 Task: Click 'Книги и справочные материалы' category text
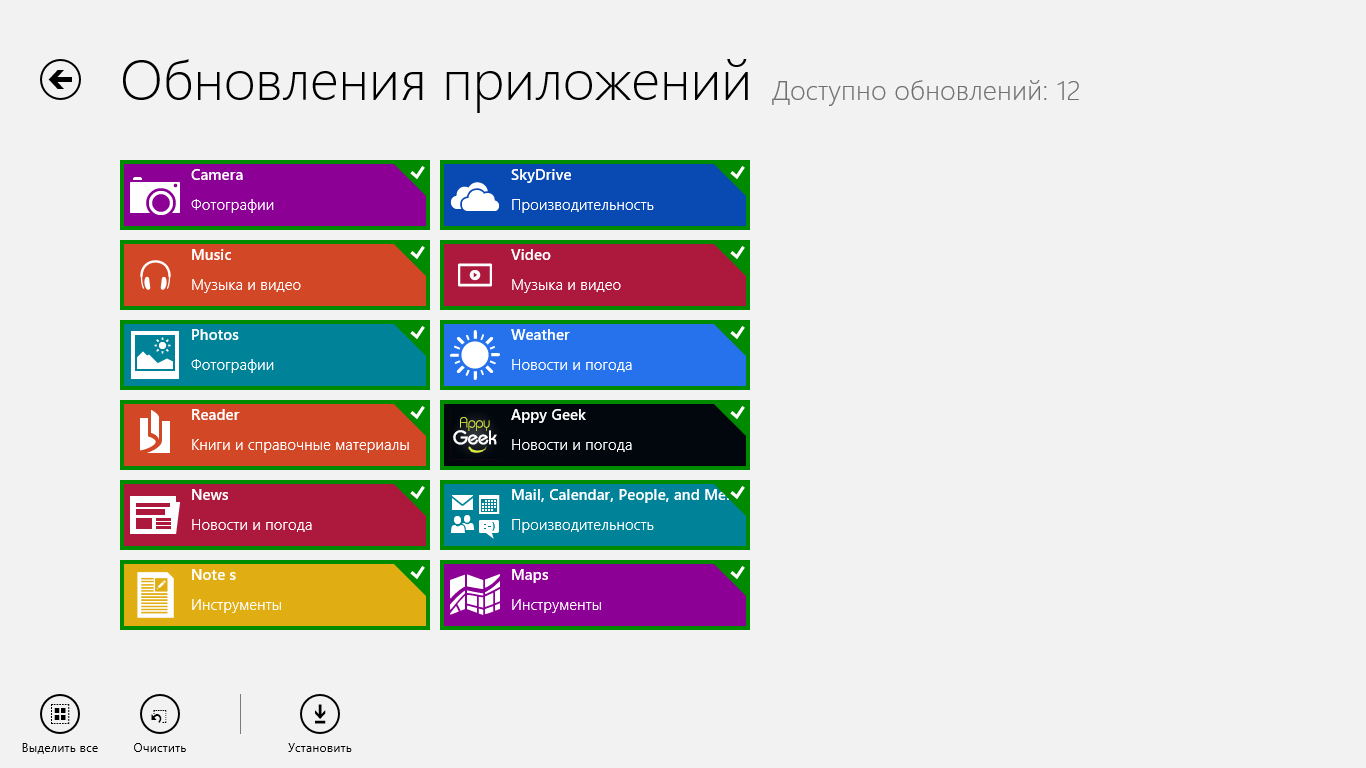point(300,445)
